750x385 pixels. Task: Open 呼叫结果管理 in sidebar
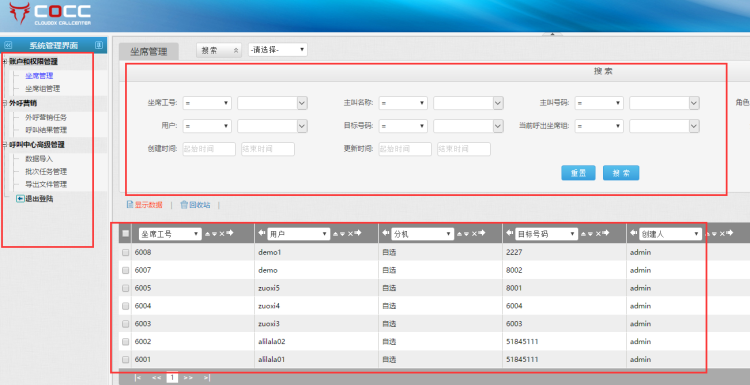tap(46, 130)
